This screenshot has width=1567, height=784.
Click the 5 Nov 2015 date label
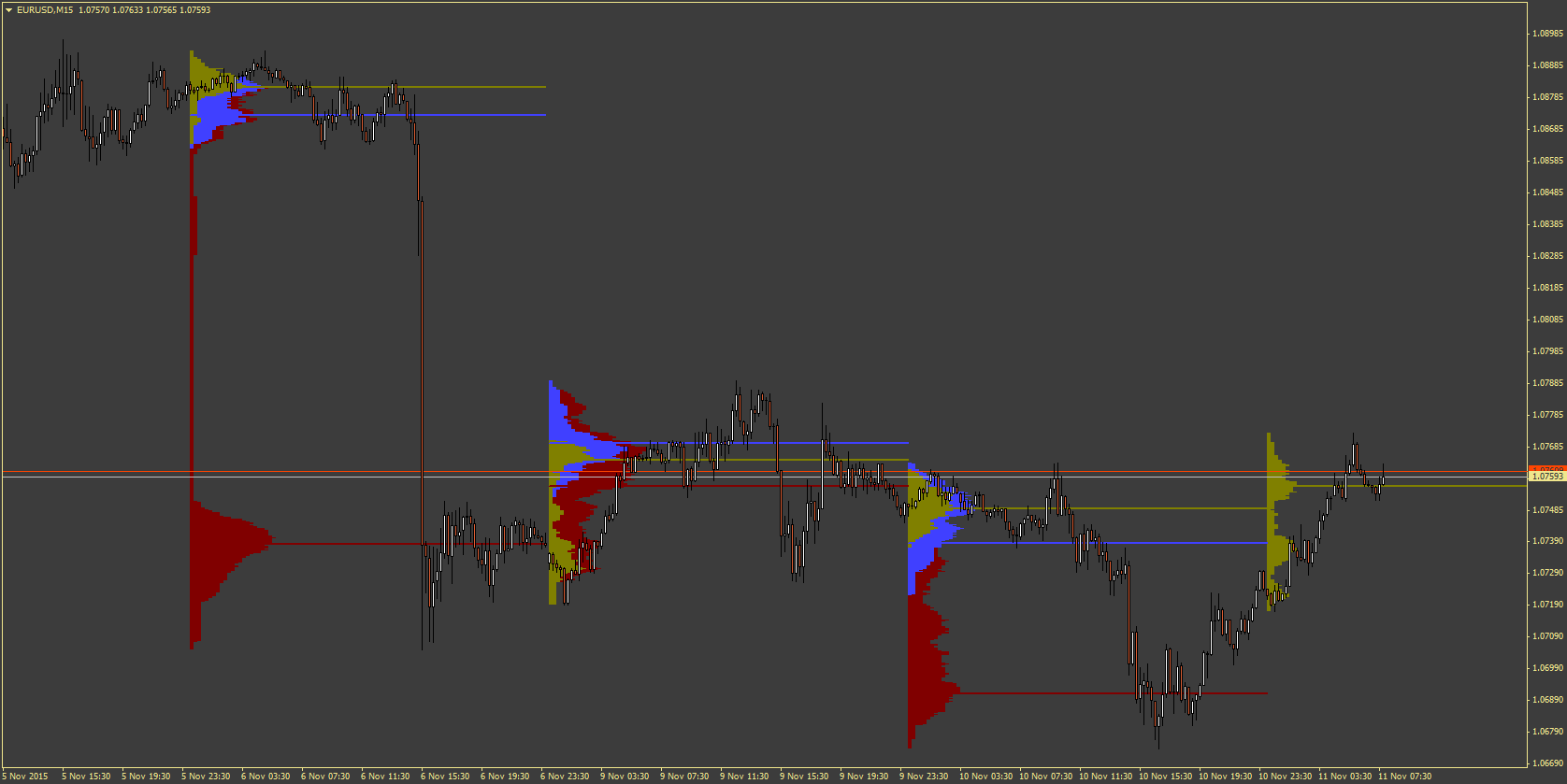point(25,777)
